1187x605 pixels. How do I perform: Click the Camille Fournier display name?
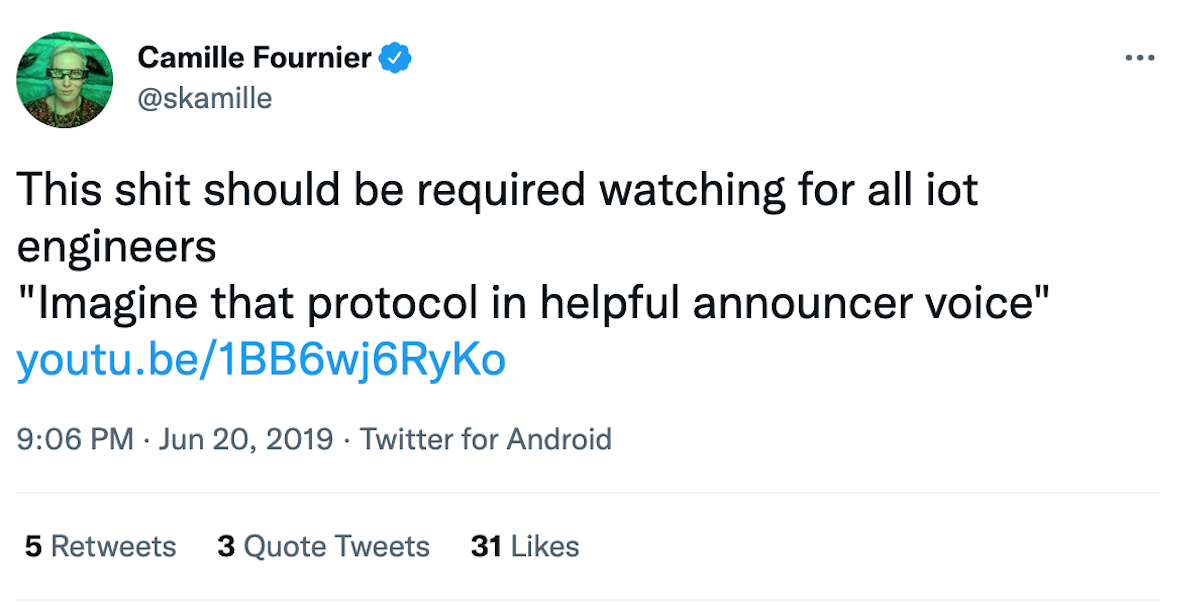click(256, 59)
